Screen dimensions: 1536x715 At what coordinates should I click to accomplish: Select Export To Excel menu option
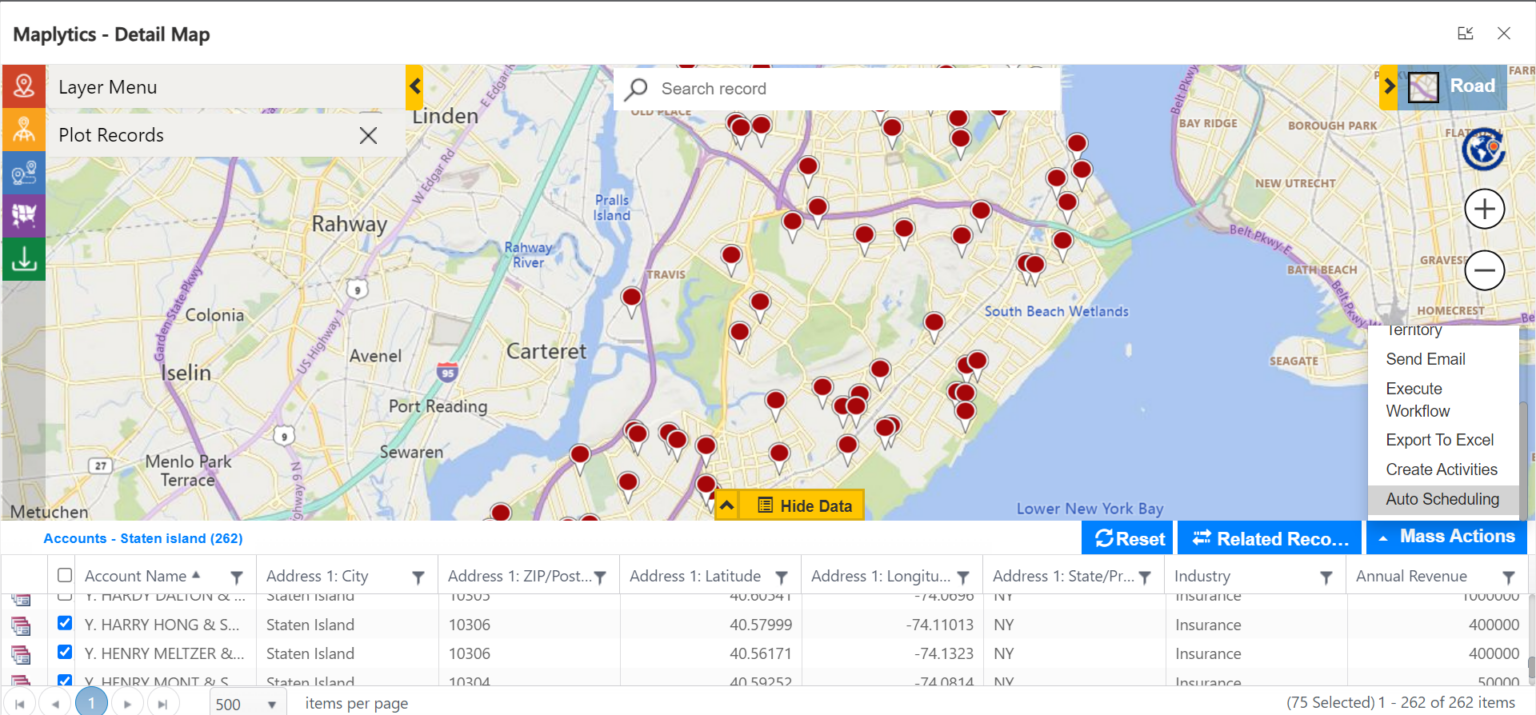pos(1441,440)
